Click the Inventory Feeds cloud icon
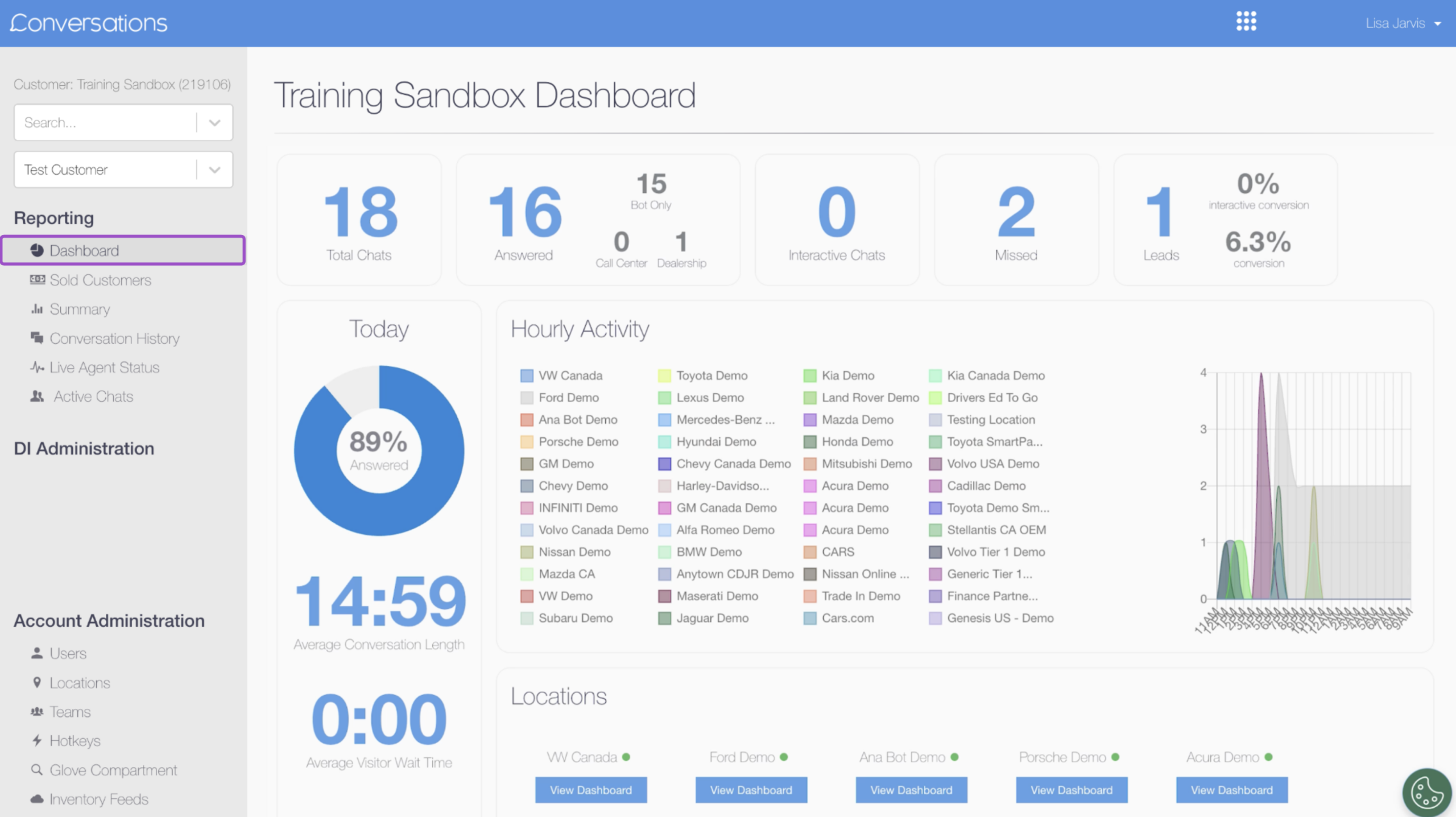Screen dimensions: 1456x817 click(x=37, y=799)
